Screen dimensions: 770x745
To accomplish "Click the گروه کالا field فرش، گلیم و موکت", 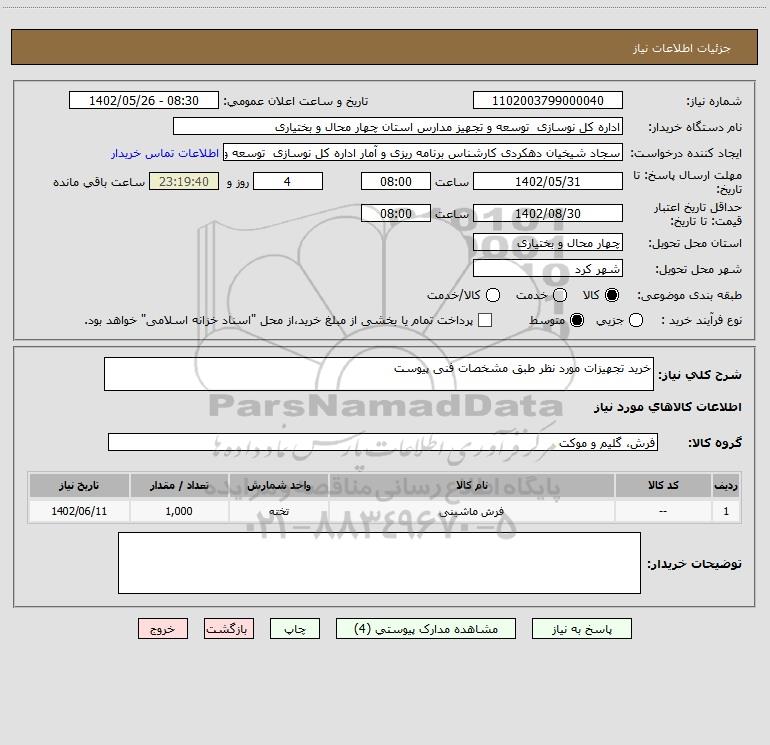I will click(x=383, y=442).
